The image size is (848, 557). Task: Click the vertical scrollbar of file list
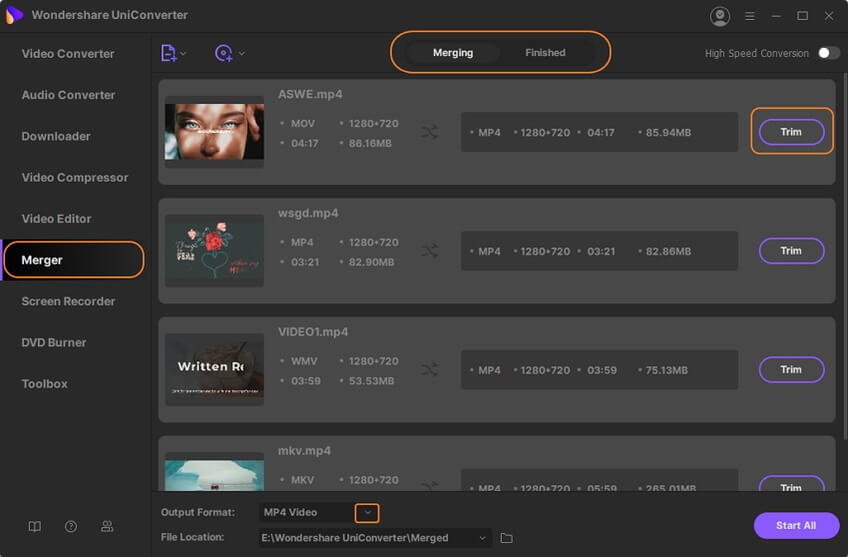(x=845, y=258)
